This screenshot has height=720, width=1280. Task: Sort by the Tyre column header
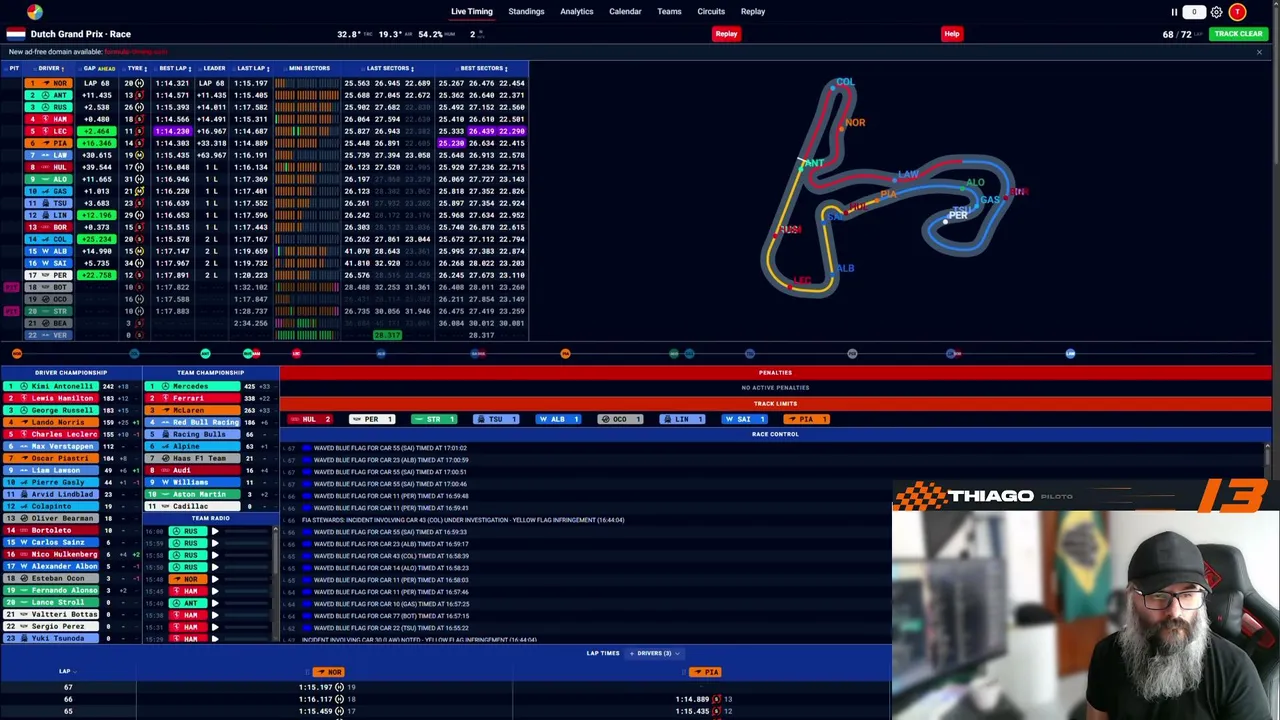137,68
